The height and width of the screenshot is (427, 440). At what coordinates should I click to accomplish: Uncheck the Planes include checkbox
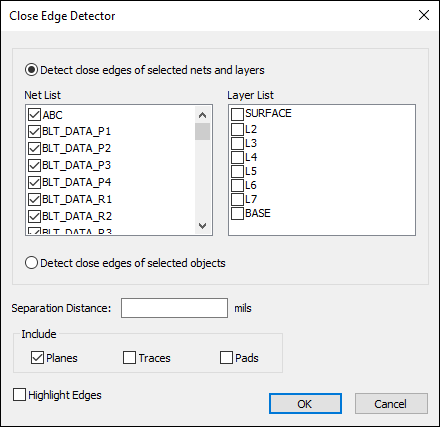[37, 358]
